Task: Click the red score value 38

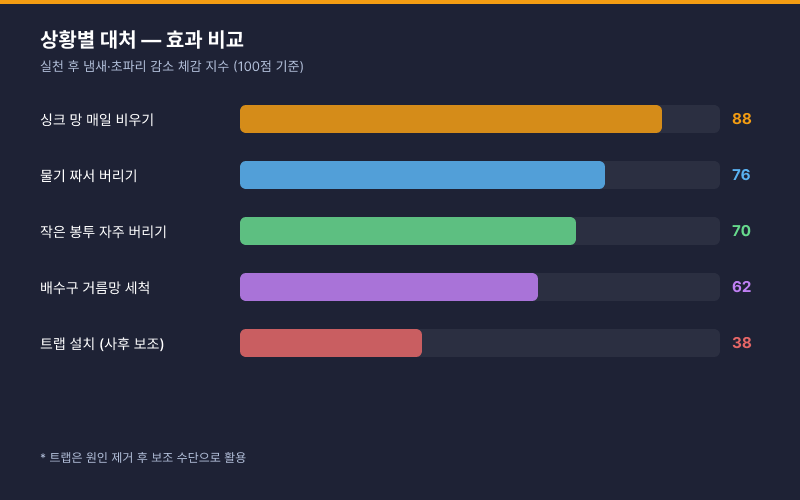Action: [742, 343]
